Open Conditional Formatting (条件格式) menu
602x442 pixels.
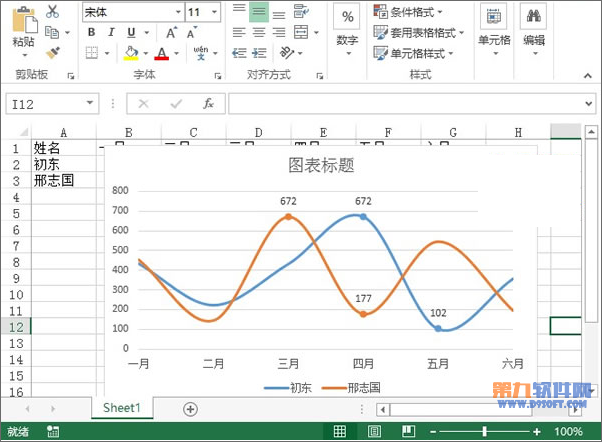tap(412, 12)
